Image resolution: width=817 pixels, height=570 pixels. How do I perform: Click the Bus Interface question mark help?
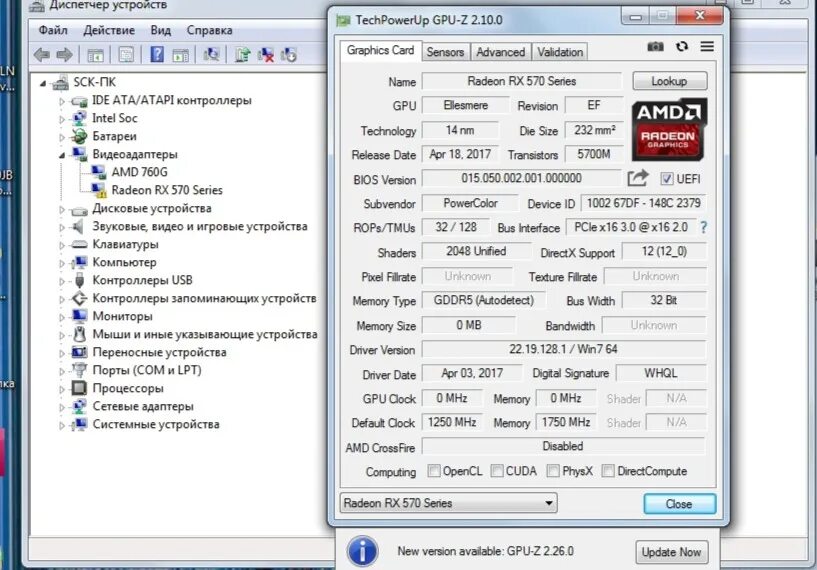[704, 227]
